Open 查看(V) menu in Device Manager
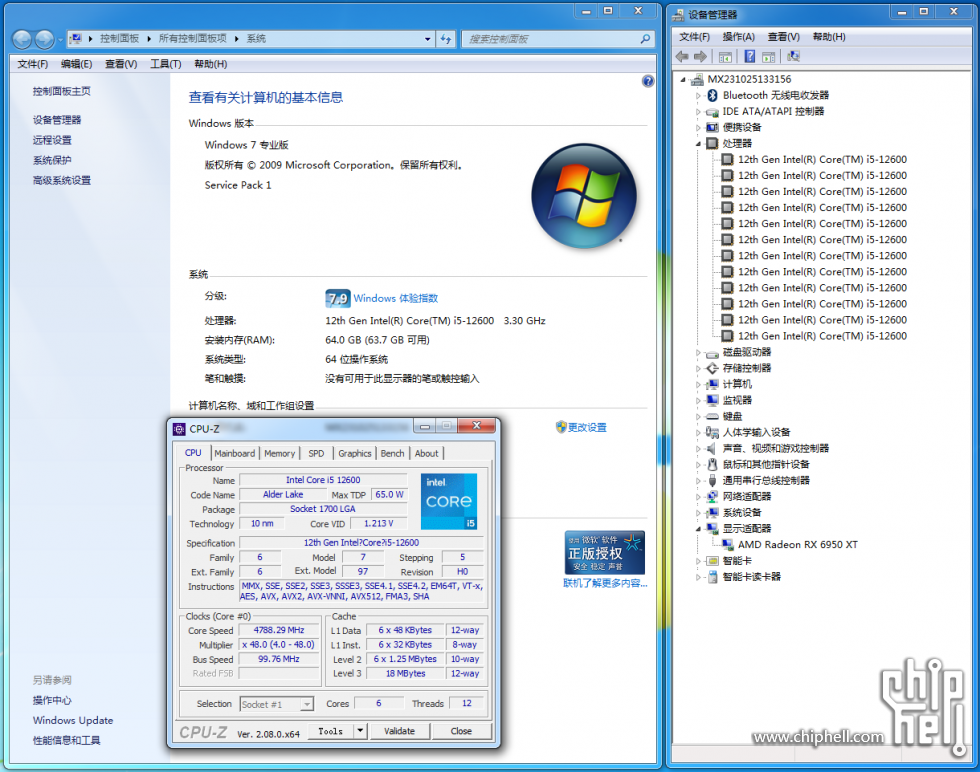Viewport: 980px width, 772px height. [x=783, y=37]
